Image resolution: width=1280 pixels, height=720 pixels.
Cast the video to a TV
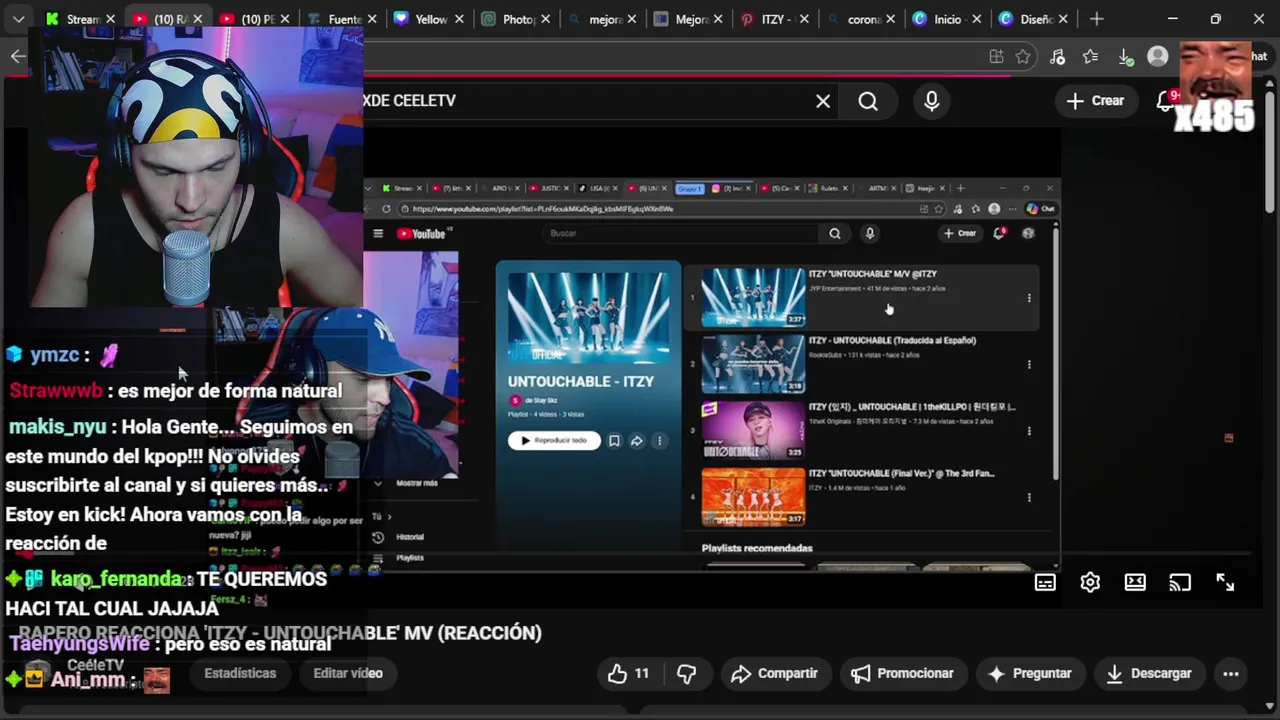pos(1180,583)
